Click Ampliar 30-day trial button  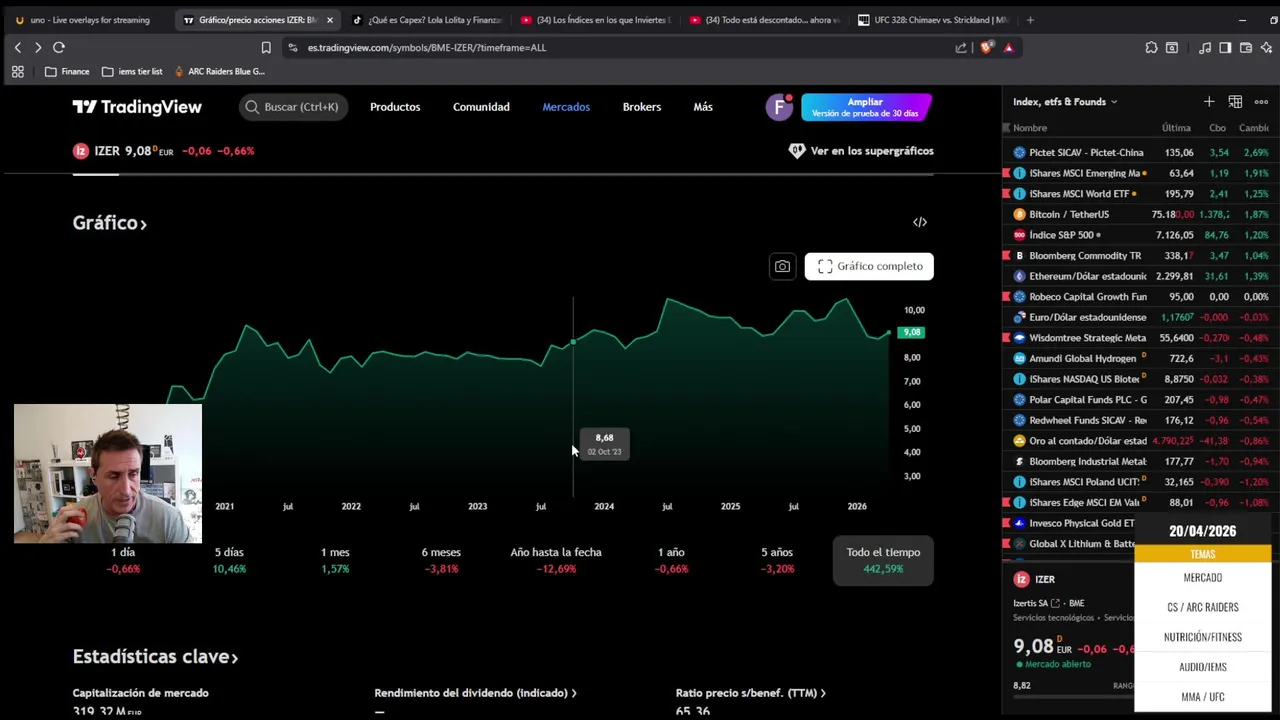click(x=866, y=107)
